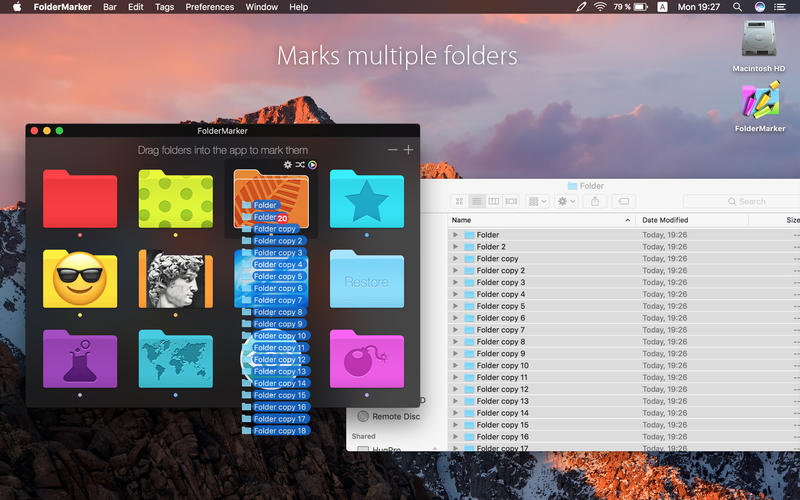Viewport: 800px width, 500px height.
Task: Select Remote Disc in Finder sidebar
Action: (389, 416)
